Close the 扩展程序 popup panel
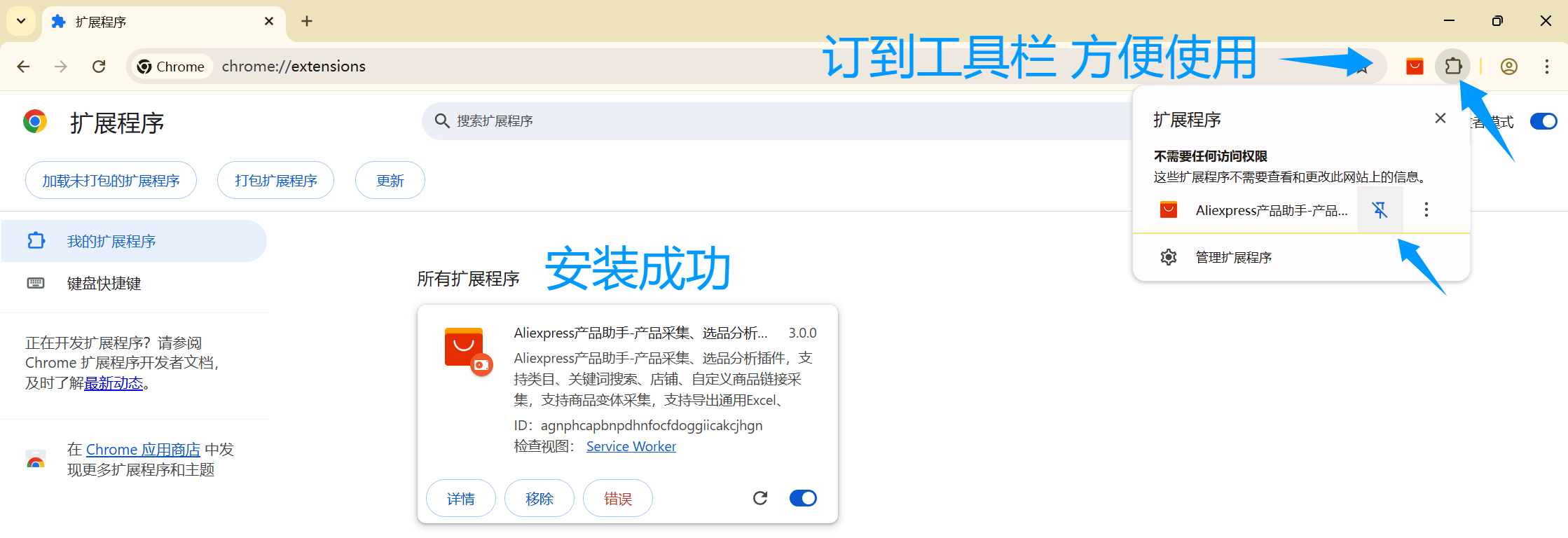The height and width of the screenshot is (538, 1568). coord(1440,118)
